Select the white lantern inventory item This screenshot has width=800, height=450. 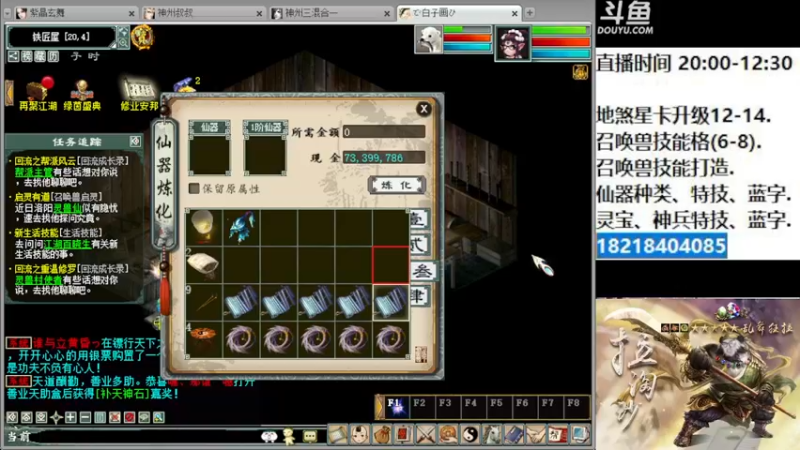point(204,227)
